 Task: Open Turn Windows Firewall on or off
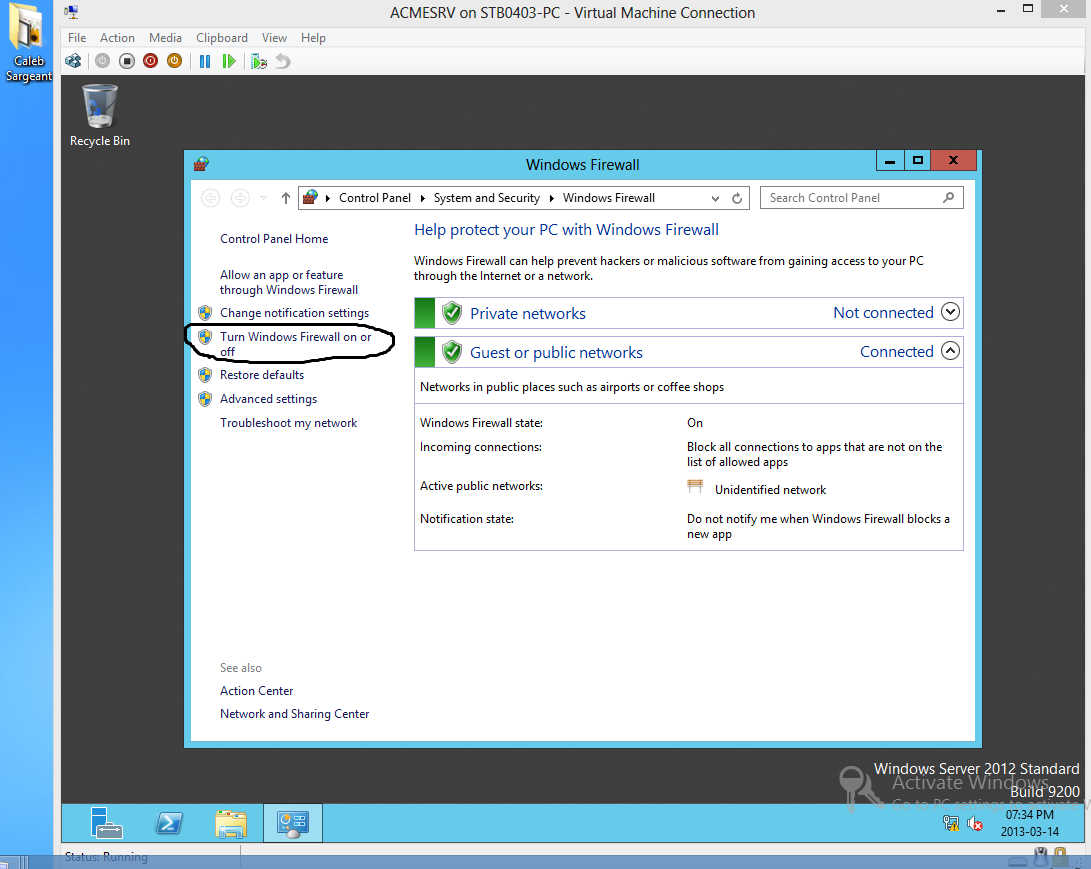pos(296,344)
